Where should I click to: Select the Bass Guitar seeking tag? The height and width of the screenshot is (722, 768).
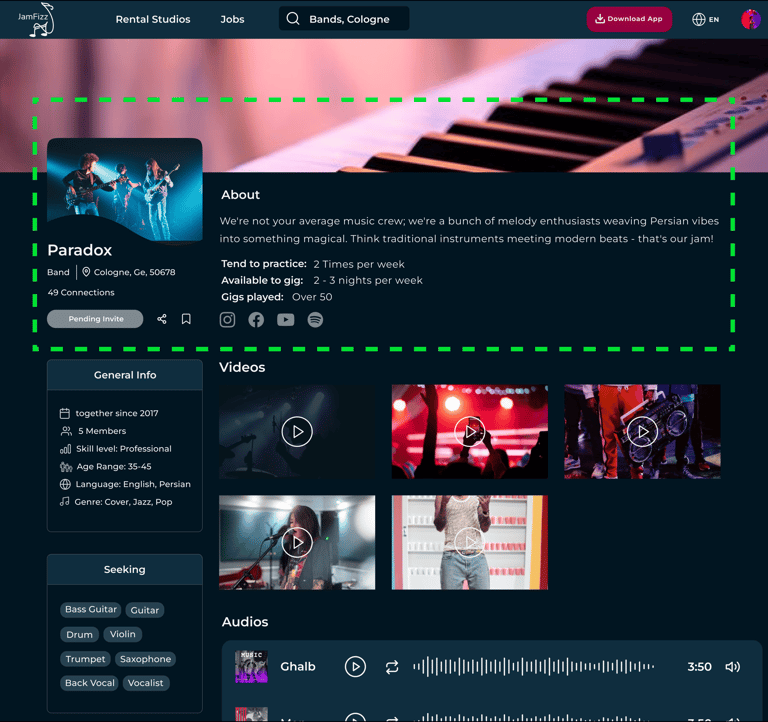coord(91,609)
